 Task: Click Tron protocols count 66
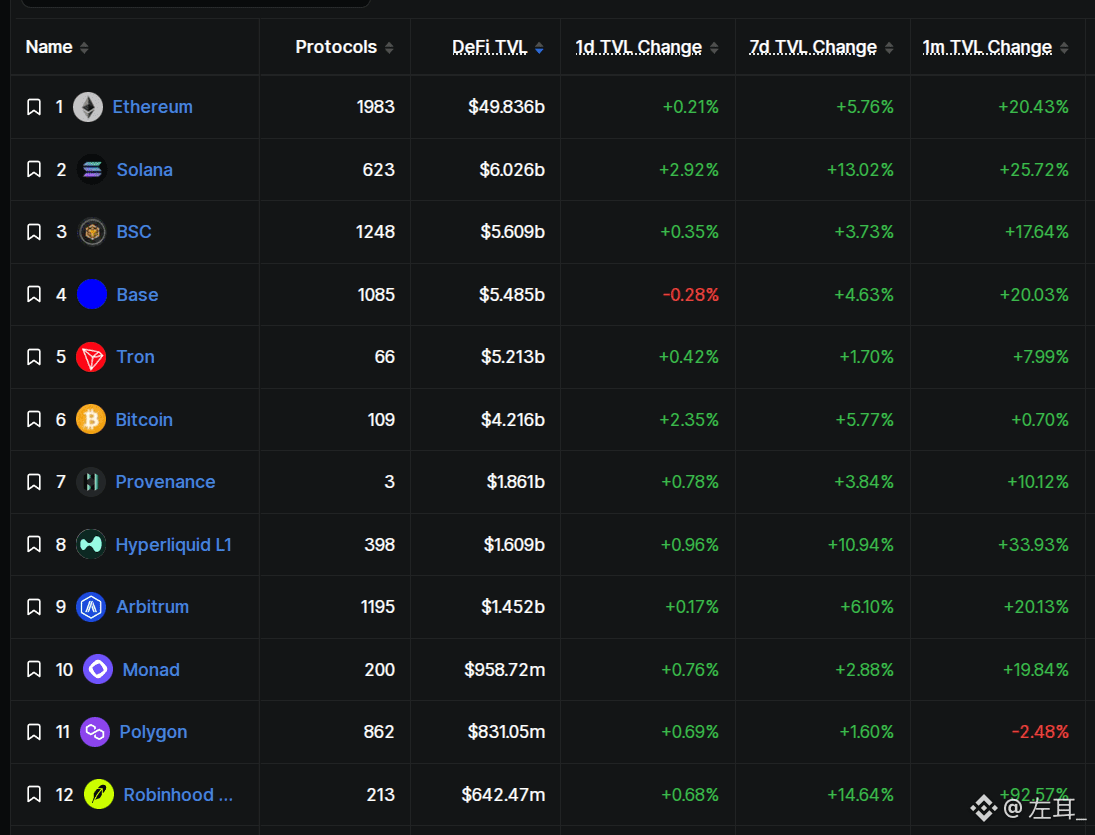point(385,357)
